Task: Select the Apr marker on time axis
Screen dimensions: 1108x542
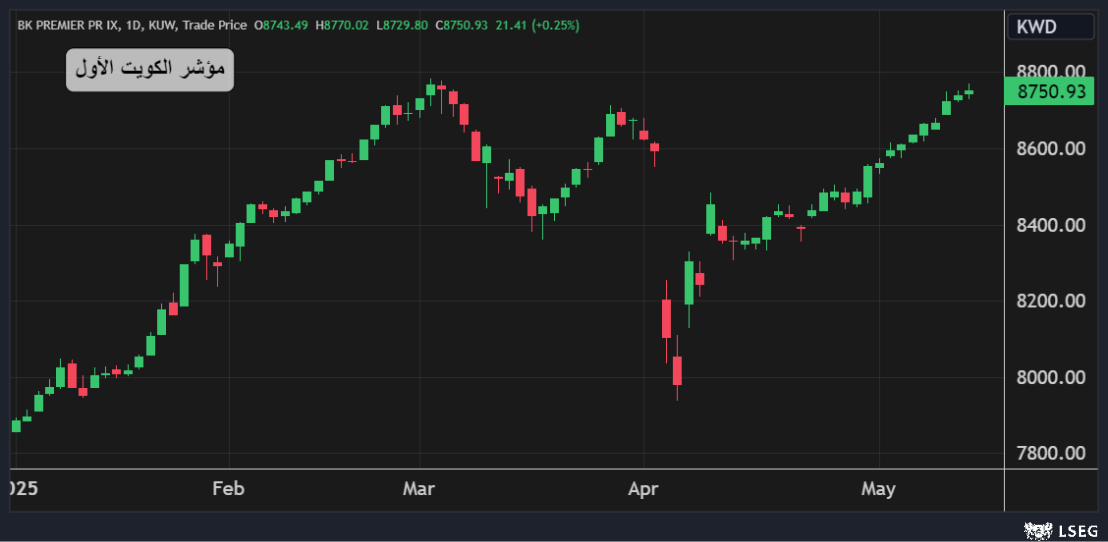Action: tap(644, 489)
